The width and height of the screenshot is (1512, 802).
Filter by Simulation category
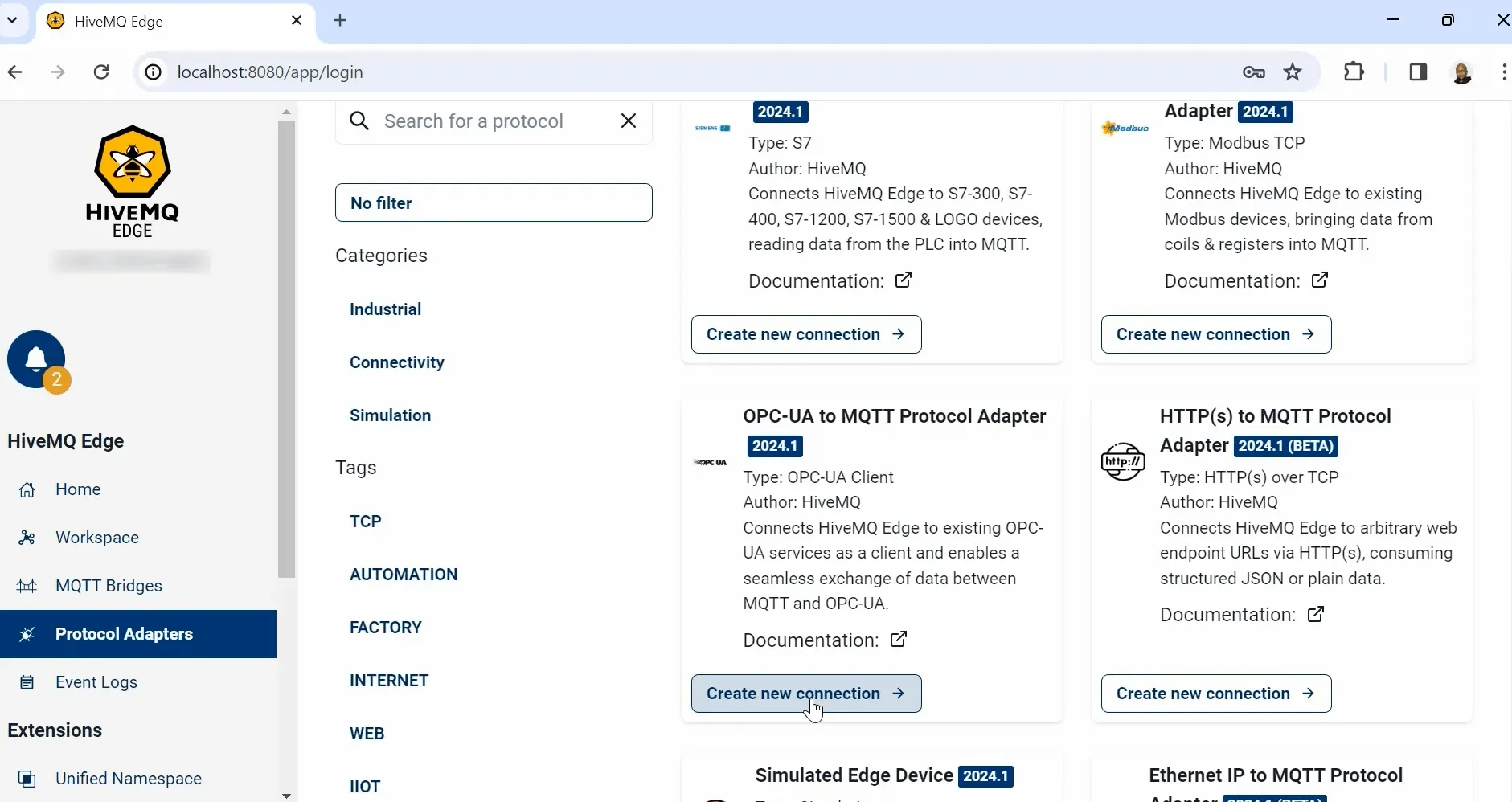pos(390,415)
